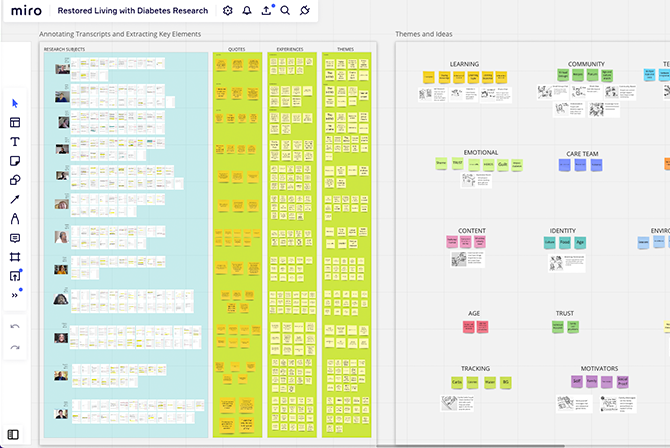Open the apps plug icon
The height and width of the screenshot is (448, 670).
(x=305, y=11)
